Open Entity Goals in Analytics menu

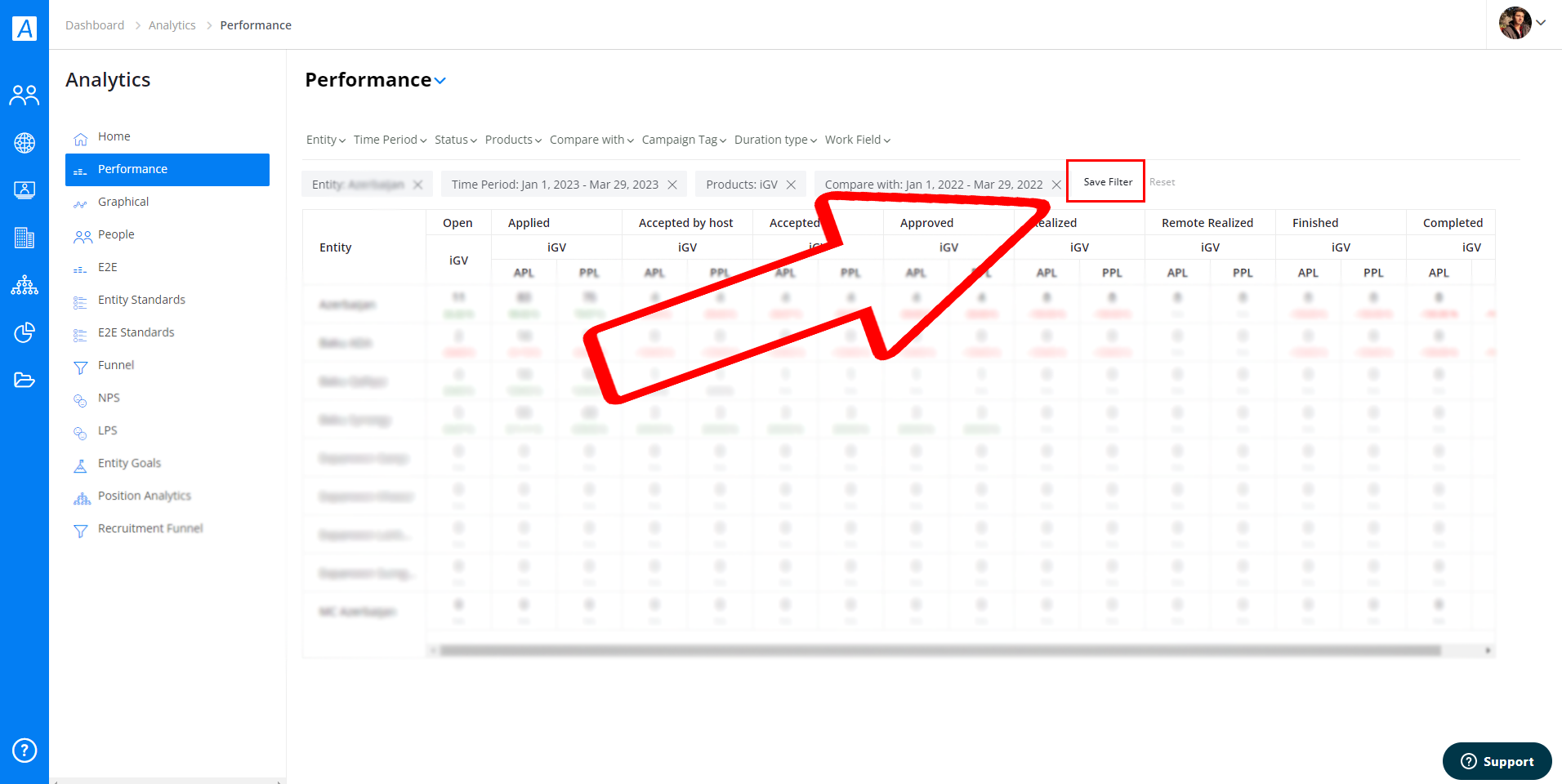(129, 463)
